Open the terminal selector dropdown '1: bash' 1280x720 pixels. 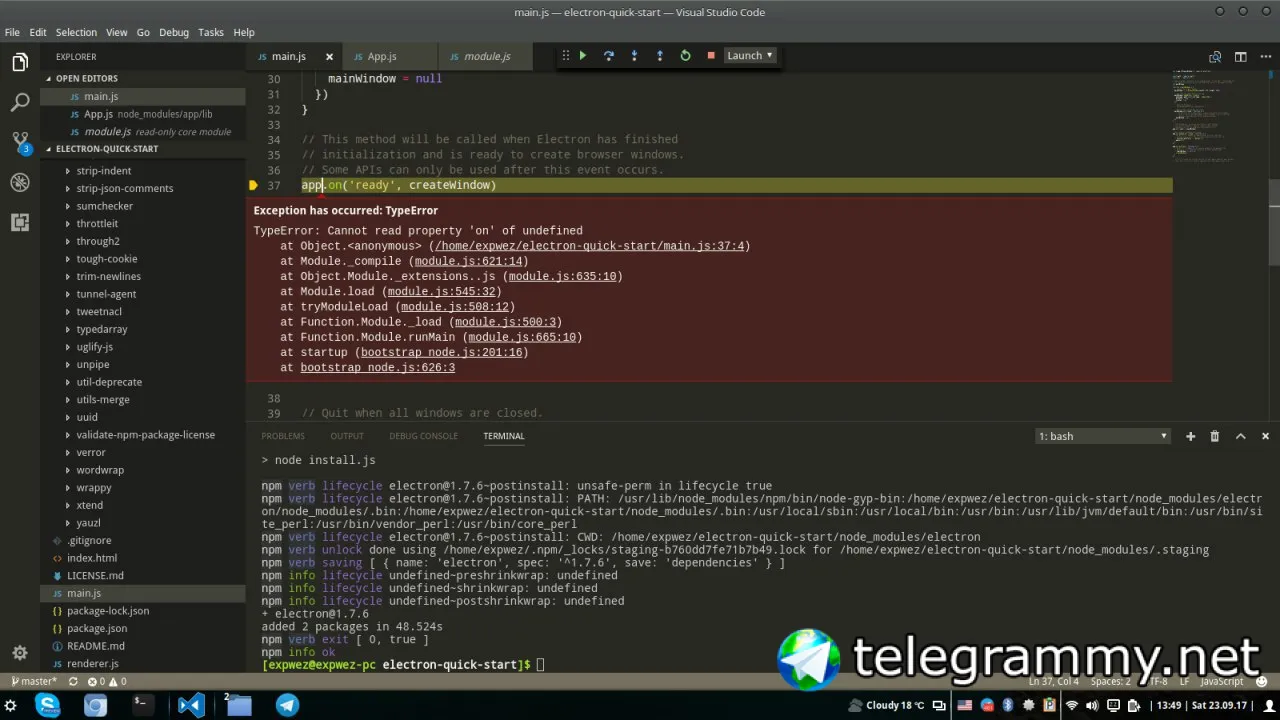(1103, 436)
